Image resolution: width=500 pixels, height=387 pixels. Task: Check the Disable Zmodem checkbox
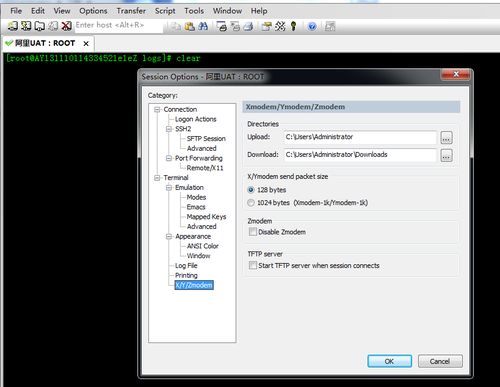click(x=253, y=232)
